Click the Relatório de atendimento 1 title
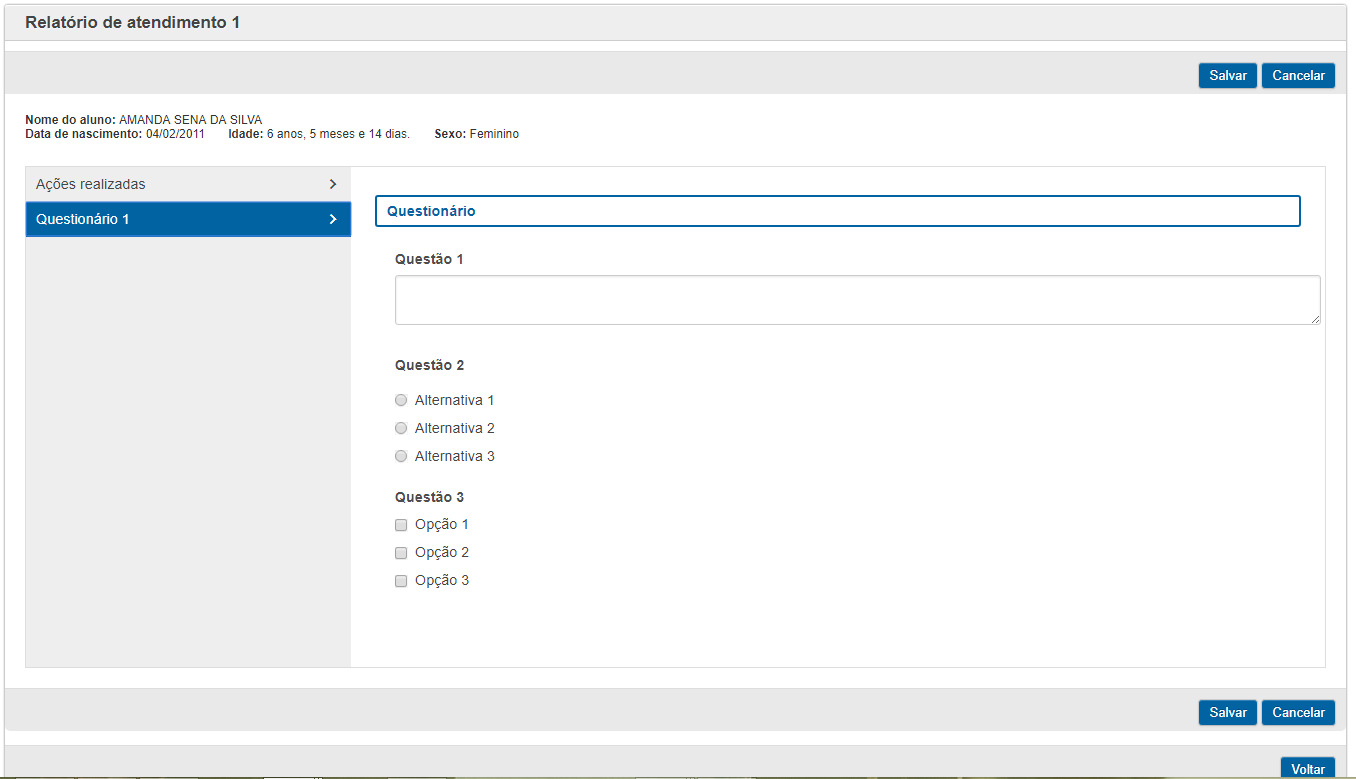This screenshot has width=1356, height=779. [x=132, y=22]
